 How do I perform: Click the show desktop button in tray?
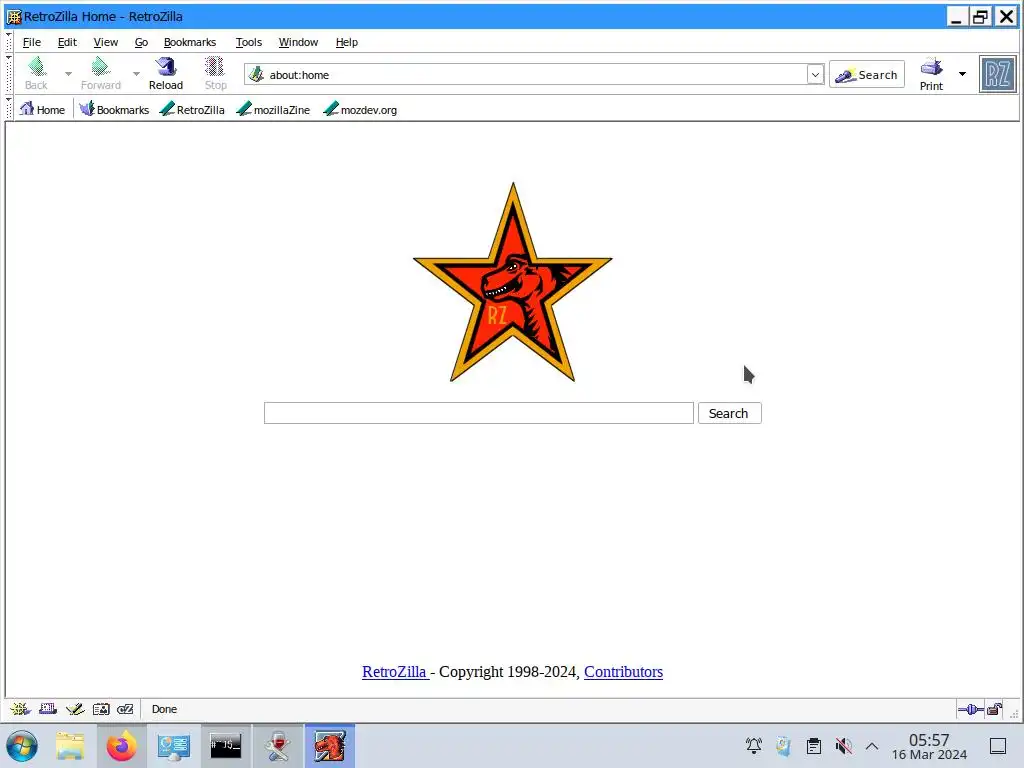997,746
